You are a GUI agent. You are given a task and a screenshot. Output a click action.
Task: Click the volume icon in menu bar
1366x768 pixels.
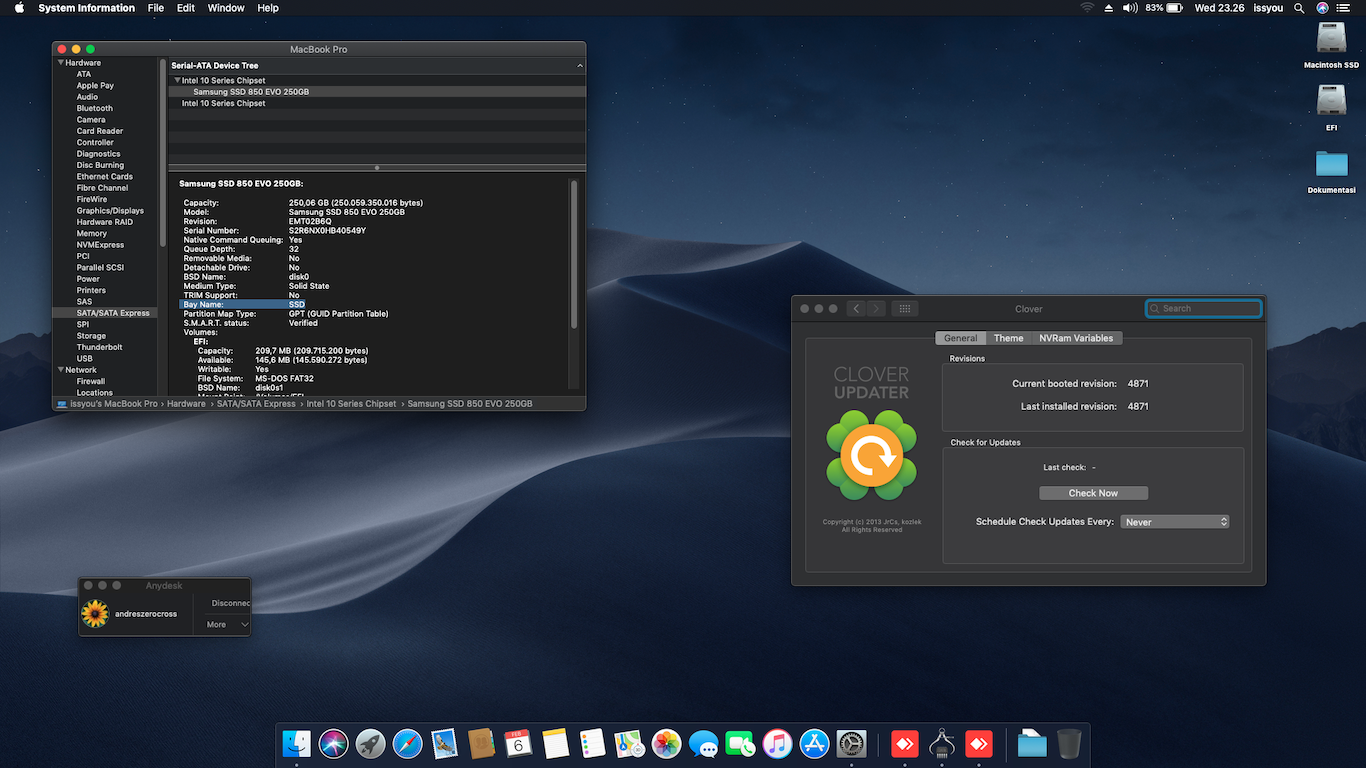coord(1130,8)
